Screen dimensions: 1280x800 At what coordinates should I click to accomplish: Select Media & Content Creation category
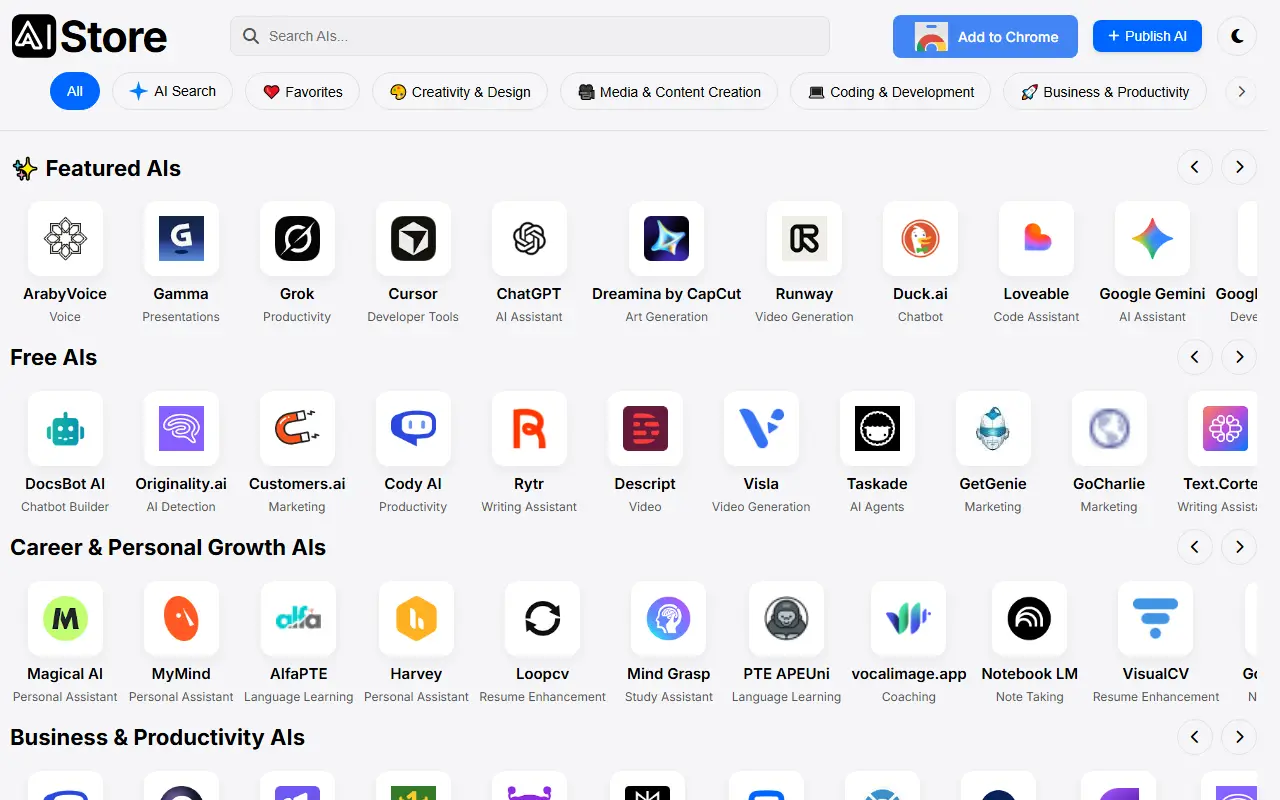(669, 91)
